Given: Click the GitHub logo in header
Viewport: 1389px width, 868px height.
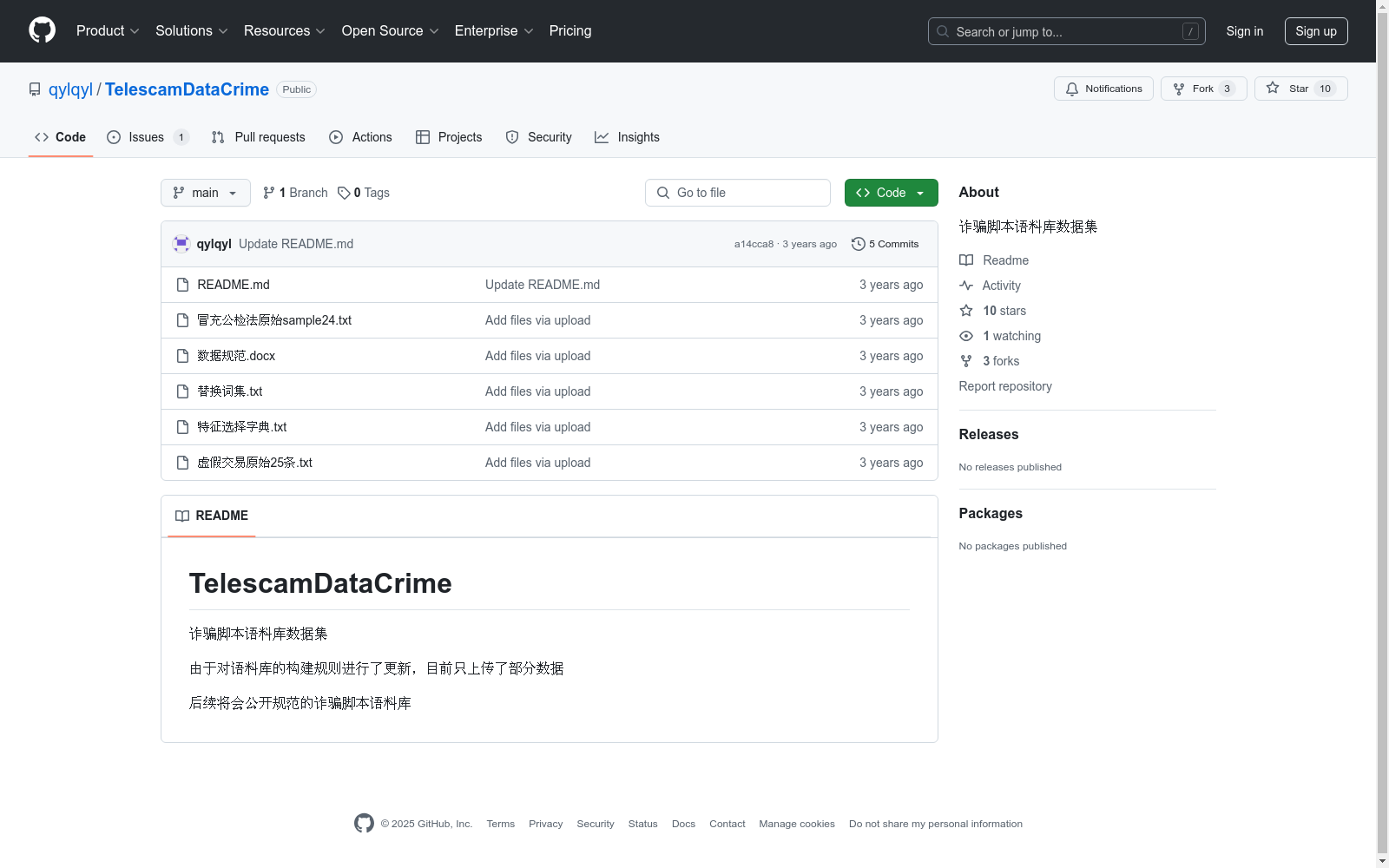Looking at the screenshot, I should point(42,30).
